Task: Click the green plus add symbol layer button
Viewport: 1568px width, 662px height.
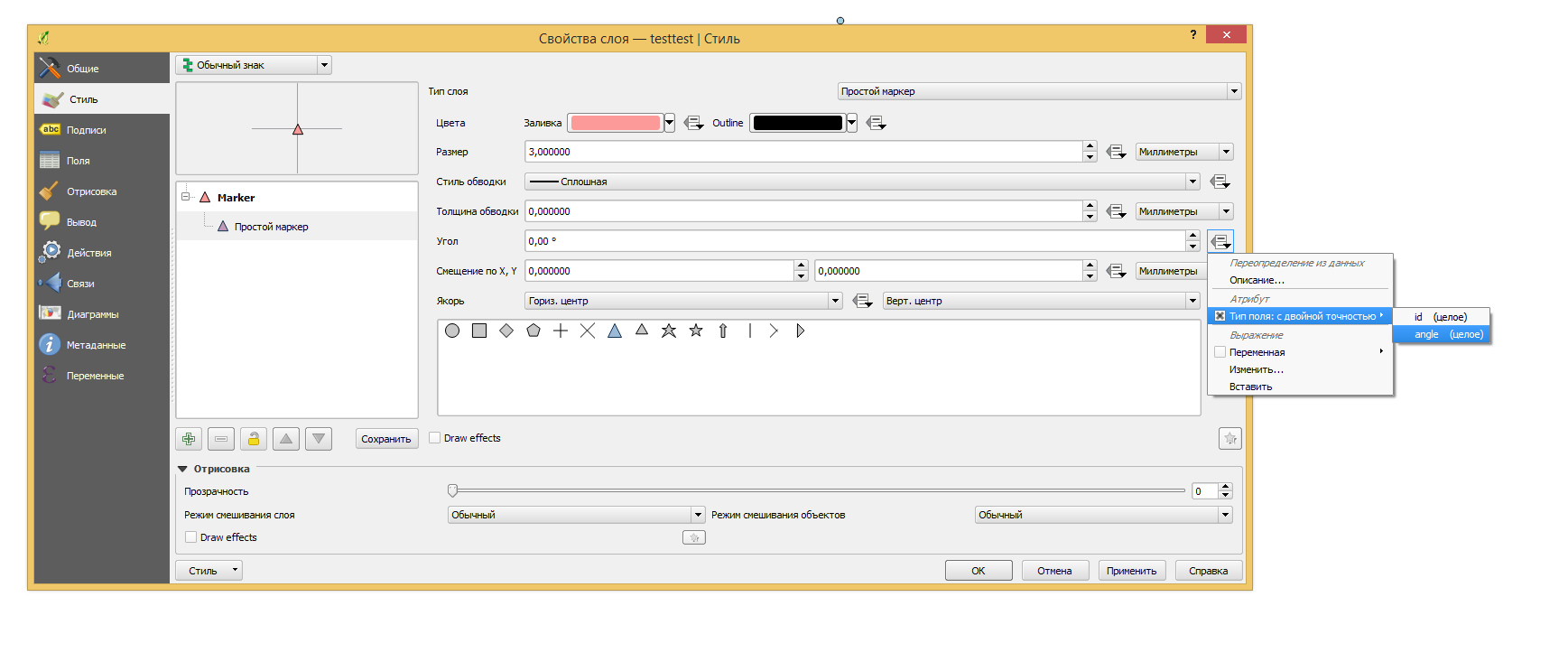Action: click(189, 439)
